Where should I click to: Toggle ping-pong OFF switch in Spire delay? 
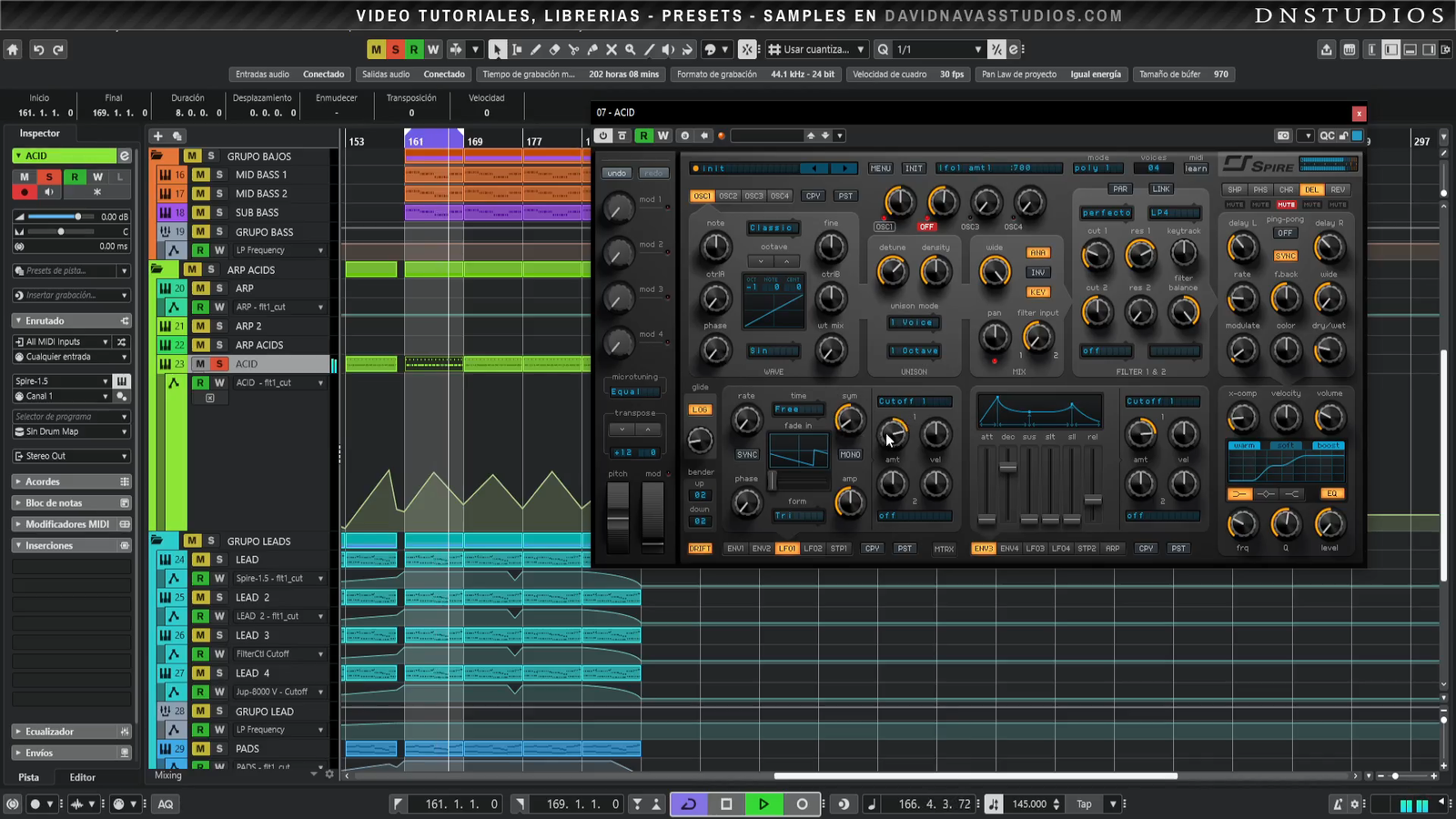1285,233
